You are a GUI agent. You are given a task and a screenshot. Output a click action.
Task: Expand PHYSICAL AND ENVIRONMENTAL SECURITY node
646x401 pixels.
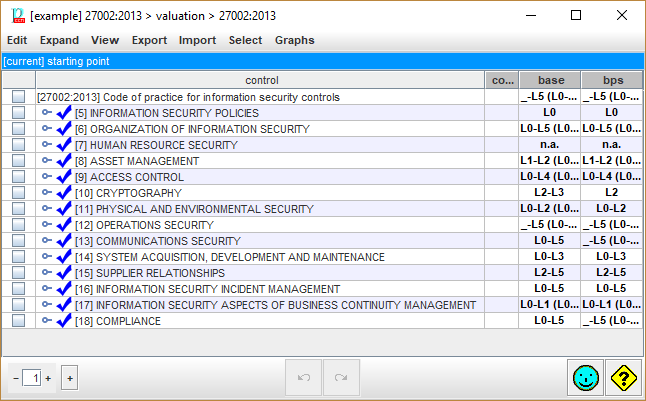[47, 209]
